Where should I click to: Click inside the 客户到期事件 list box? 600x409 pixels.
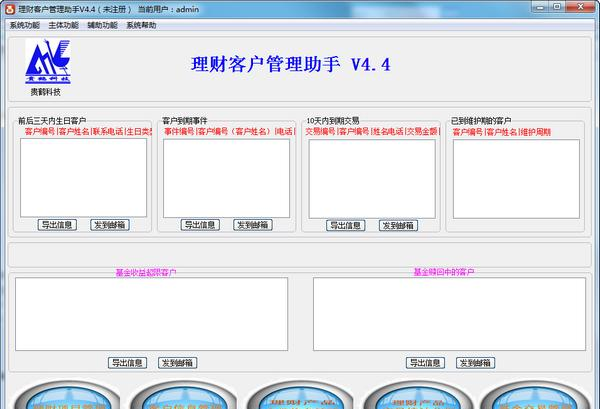click(x=227, y=178)
